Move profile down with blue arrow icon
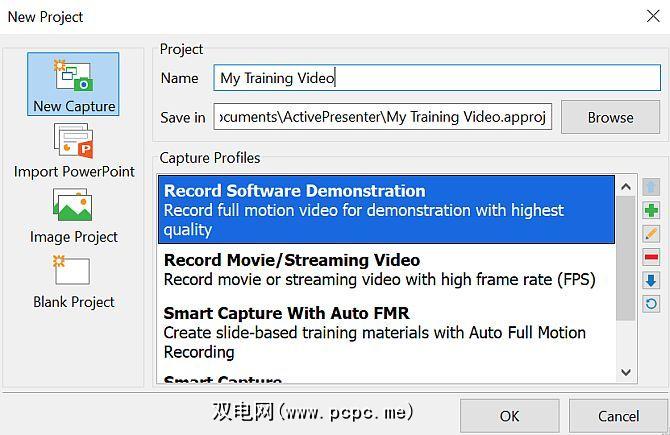Screen dimensions: 670x435 point(651,280)
